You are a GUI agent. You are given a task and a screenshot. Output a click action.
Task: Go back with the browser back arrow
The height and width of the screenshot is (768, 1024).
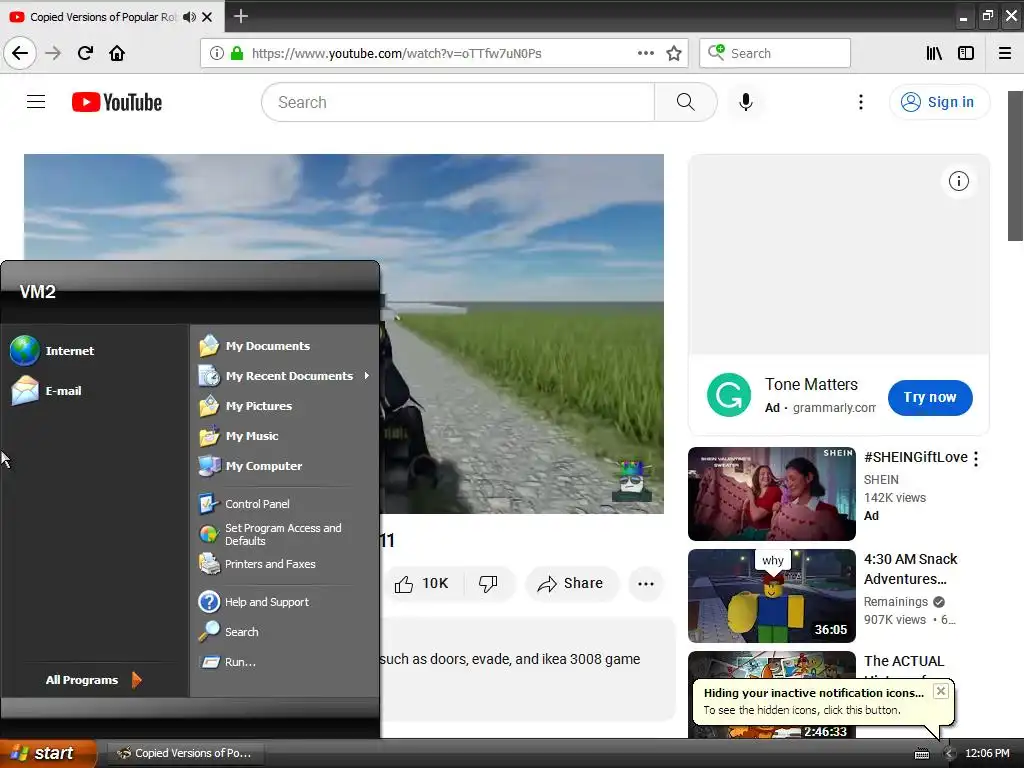(20, 53)
